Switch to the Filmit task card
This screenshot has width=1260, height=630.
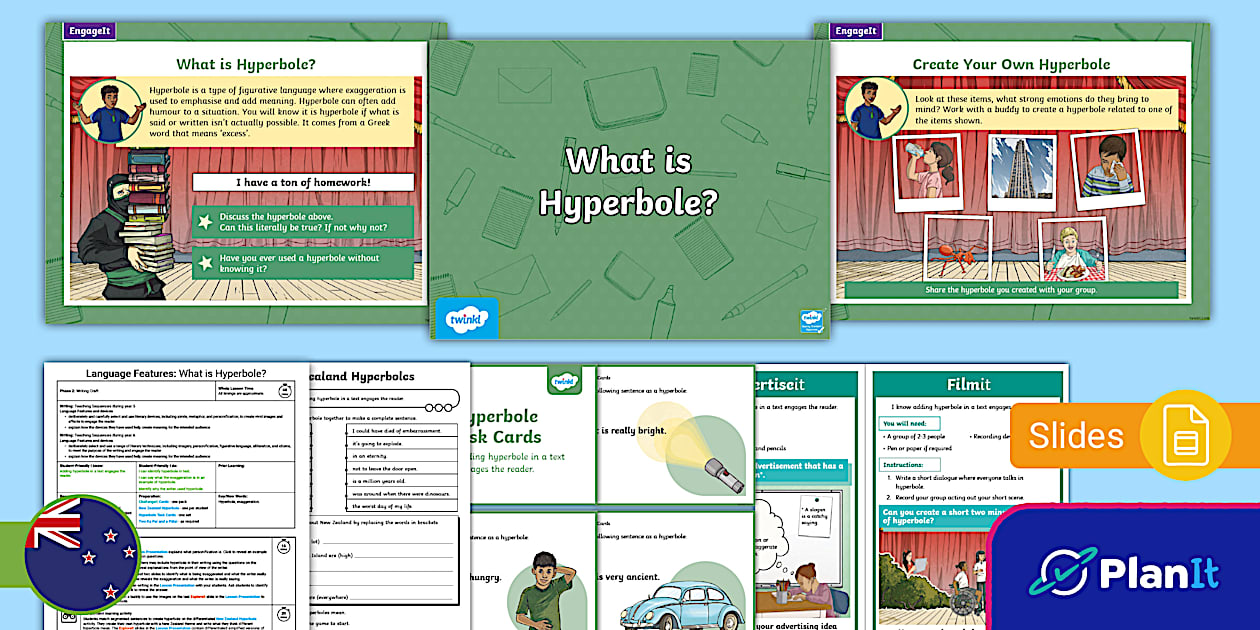(966, 383)
